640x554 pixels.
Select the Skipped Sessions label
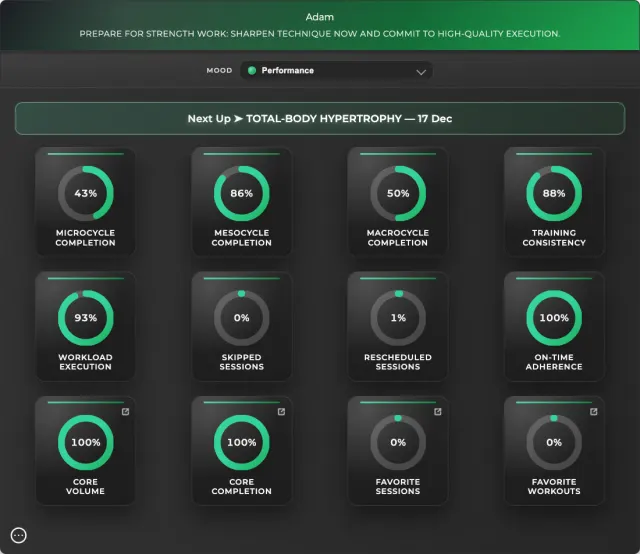[x=242, y=362]
